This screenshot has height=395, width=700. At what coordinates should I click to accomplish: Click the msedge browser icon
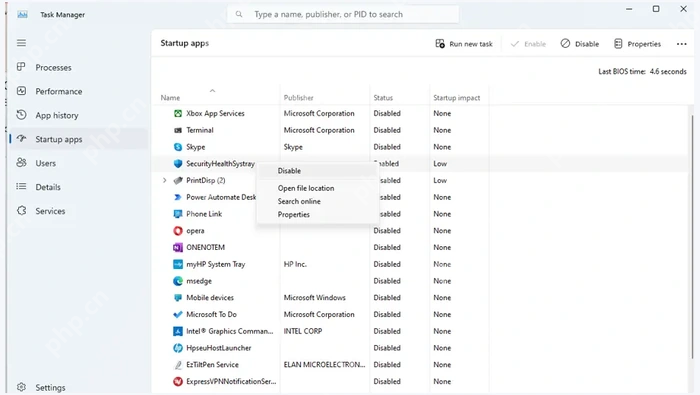[x=178, y=281]
